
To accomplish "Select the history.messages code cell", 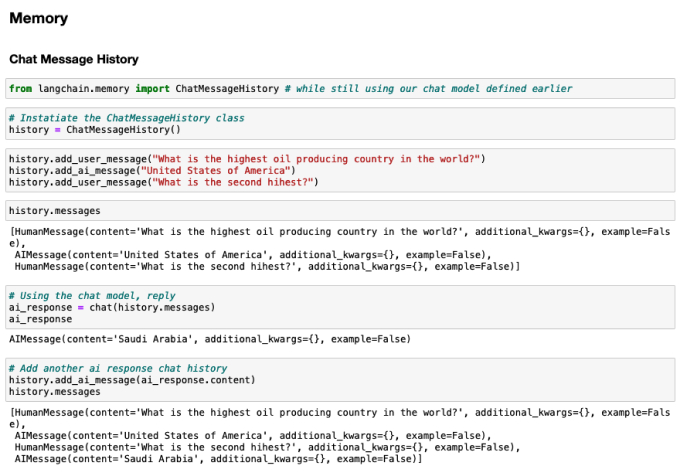I will [340, 211].
